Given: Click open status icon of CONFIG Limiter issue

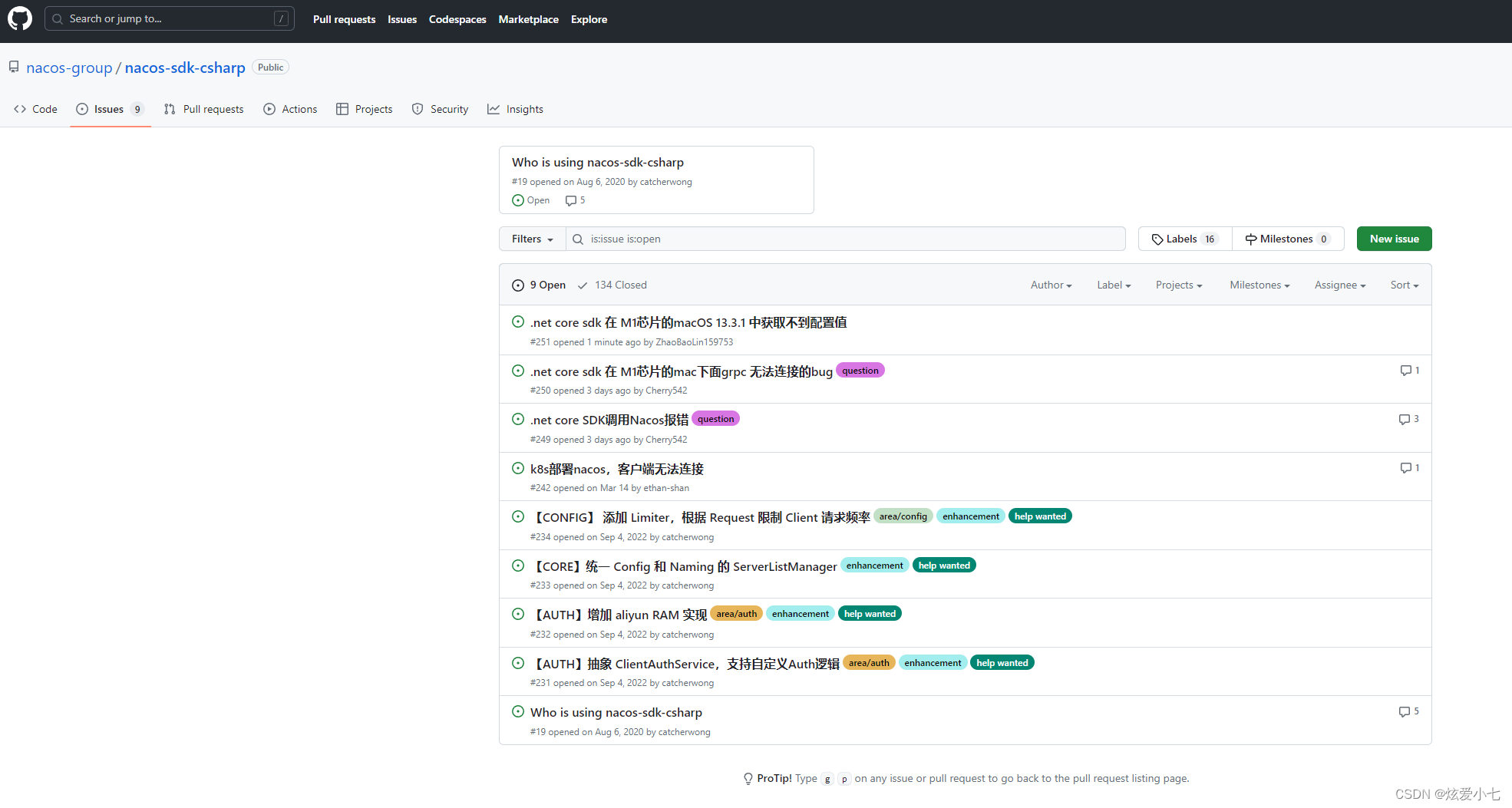Looking at the screenshot, I should tap(518, 517).
